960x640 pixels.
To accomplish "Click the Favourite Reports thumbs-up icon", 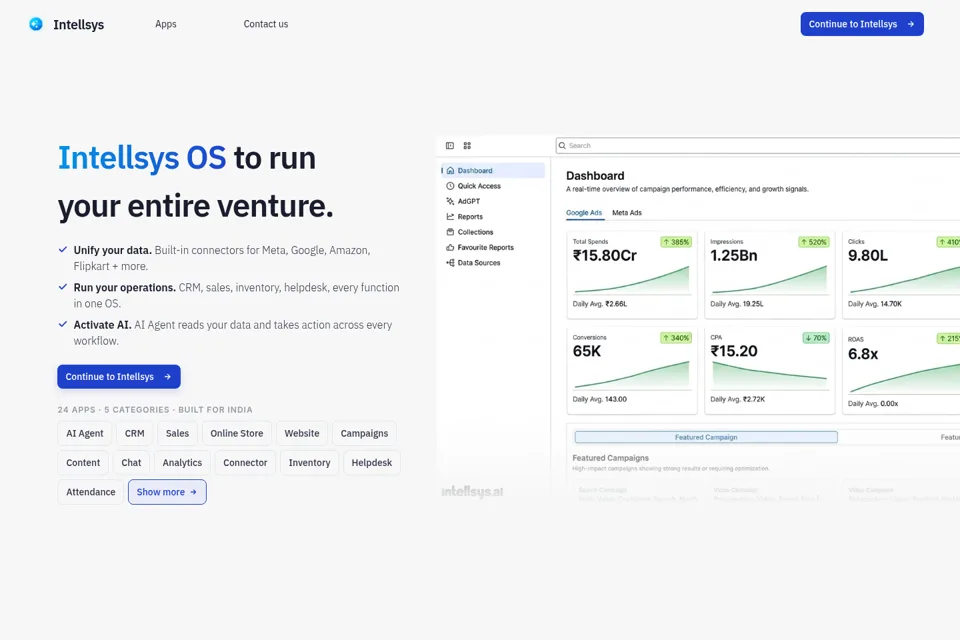I will pos(451,247).
